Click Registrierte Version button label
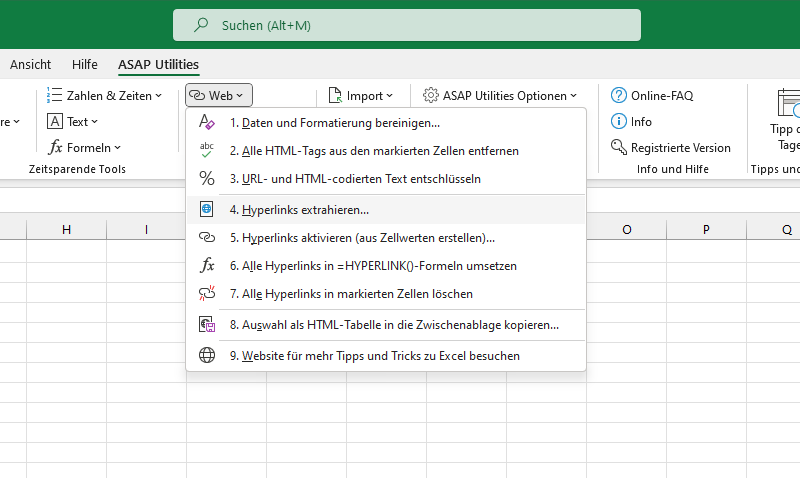 pyautogui.click(x=681, y=147)
